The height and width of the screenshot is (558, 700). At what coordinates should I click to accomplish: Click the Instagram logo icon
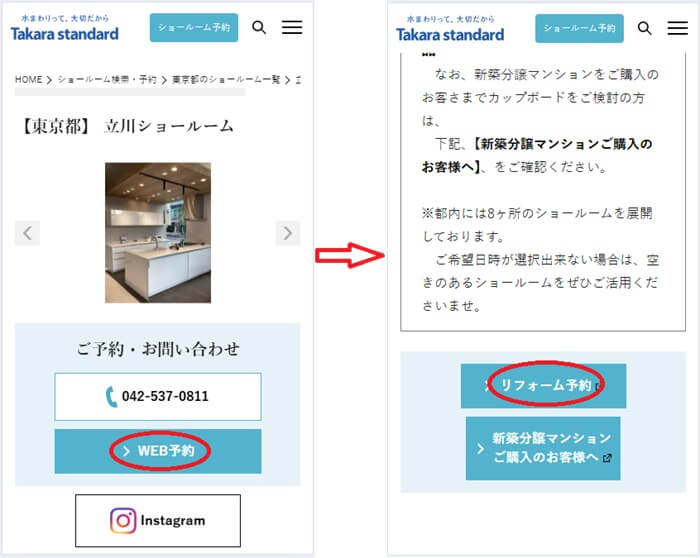click(x=123, y=521)
